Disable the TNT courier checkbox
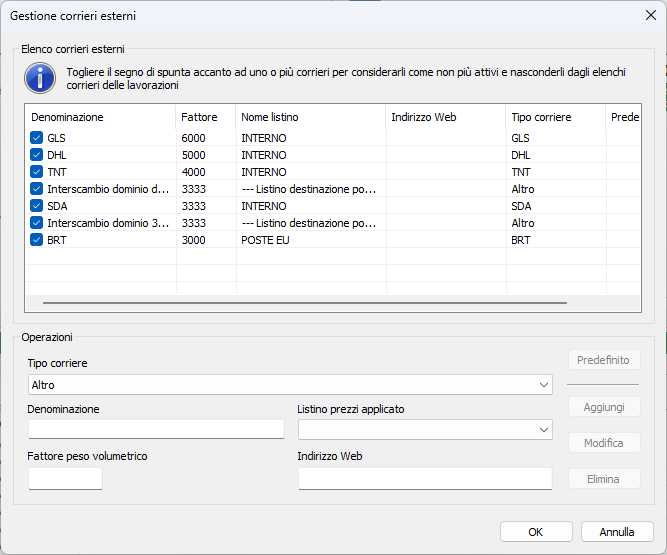Viewport: 667px width, 555px height. point(37,172)
